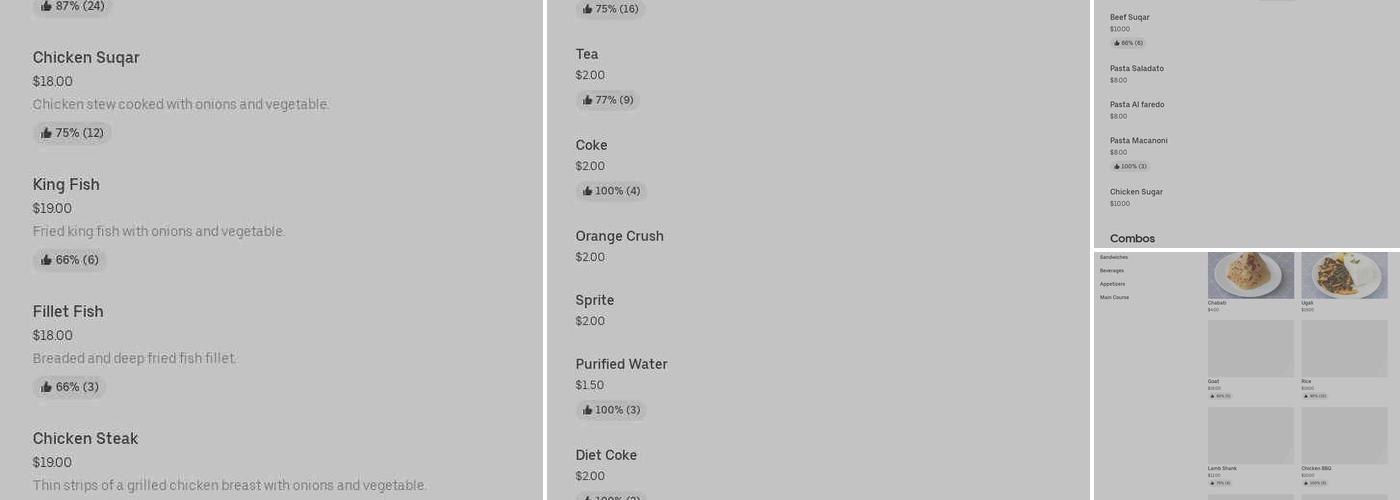Jump to Main Course category
This screenshot has height=500, width=1400.
point(1114,297)
